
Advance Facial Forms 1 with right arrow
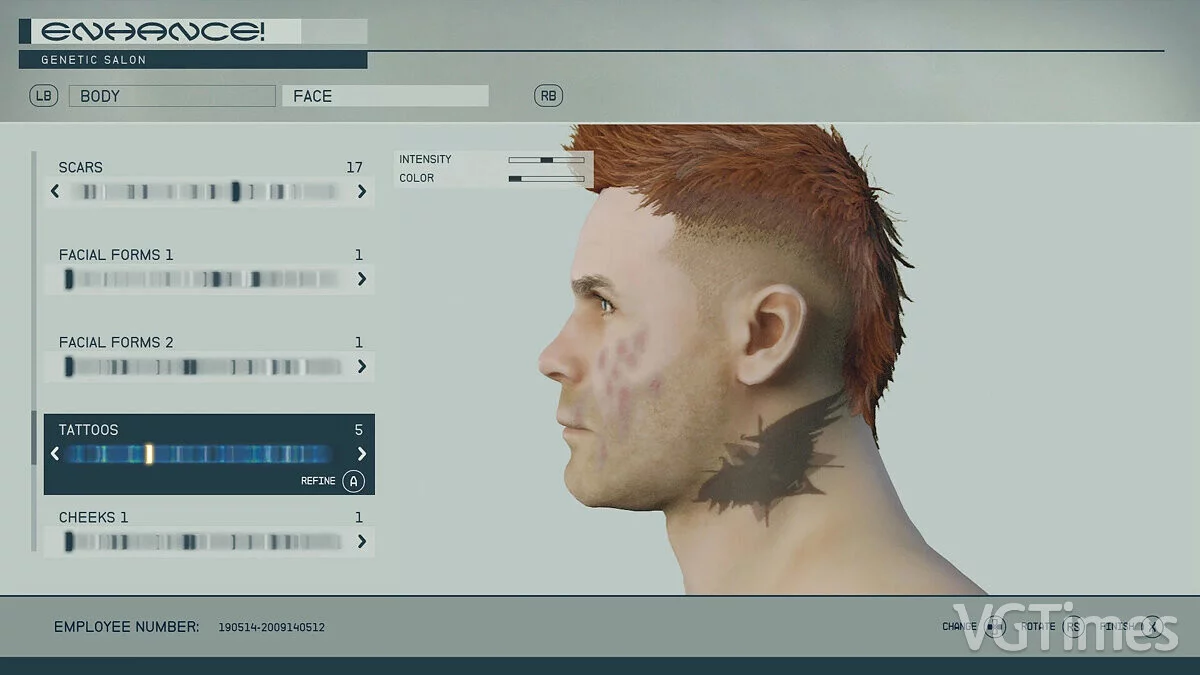pyautogui.click(x=362, y=279)
